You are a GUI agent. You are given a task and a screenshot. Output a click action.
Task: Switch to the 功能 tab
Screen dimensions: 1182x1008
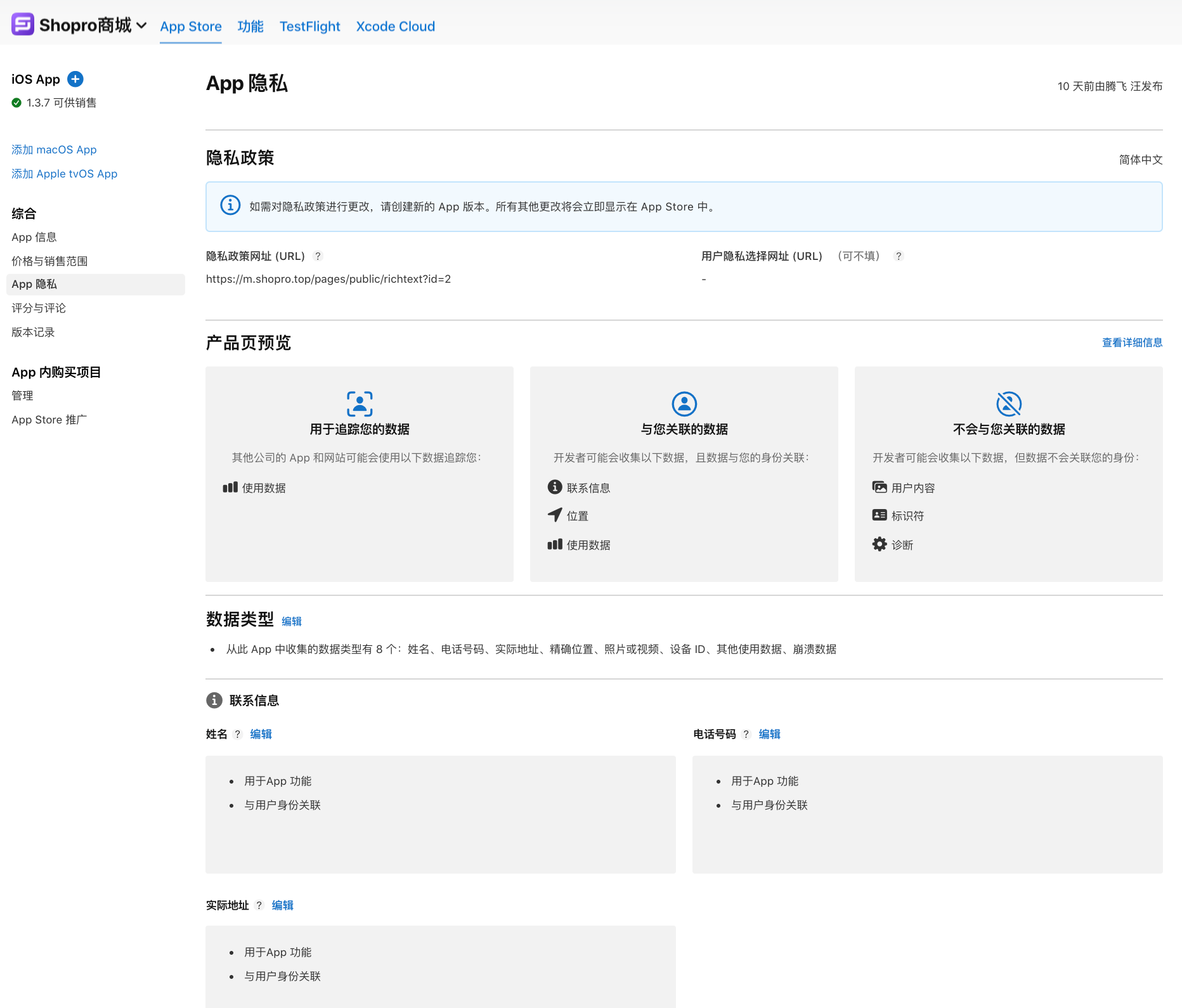250,27
